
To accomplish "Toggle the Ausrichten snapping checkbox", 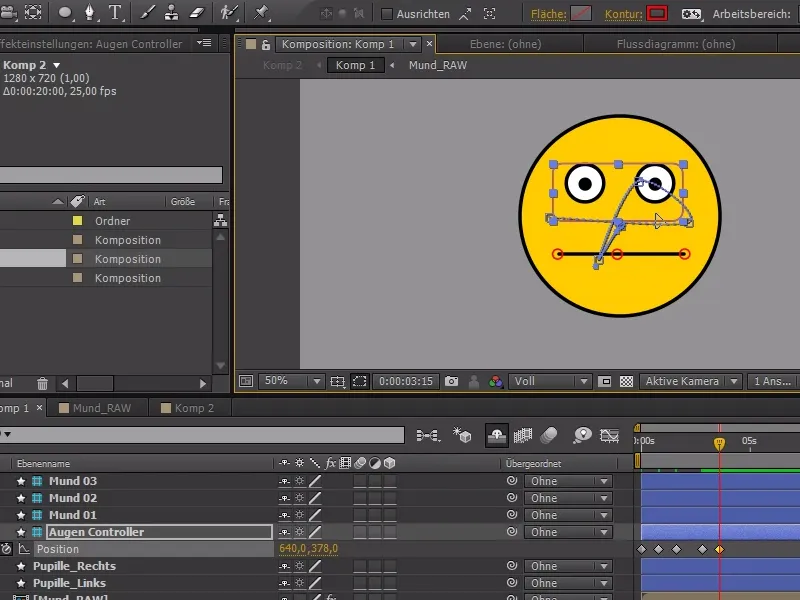I will pyautogui.click(x=387, y=14).
